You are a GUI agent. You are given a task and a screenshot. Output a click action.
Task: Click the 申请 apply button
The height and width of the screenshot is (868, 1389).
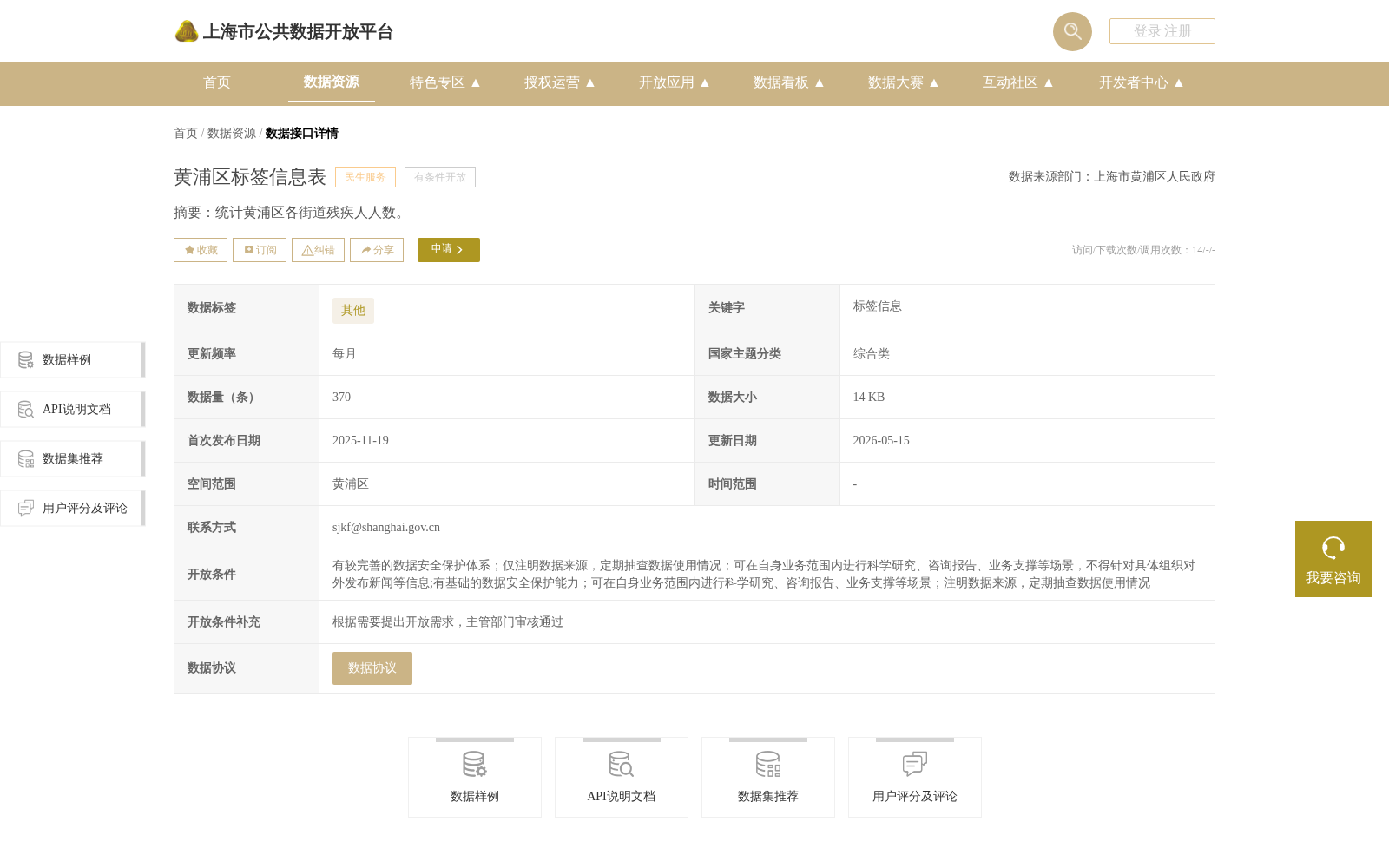449,250
